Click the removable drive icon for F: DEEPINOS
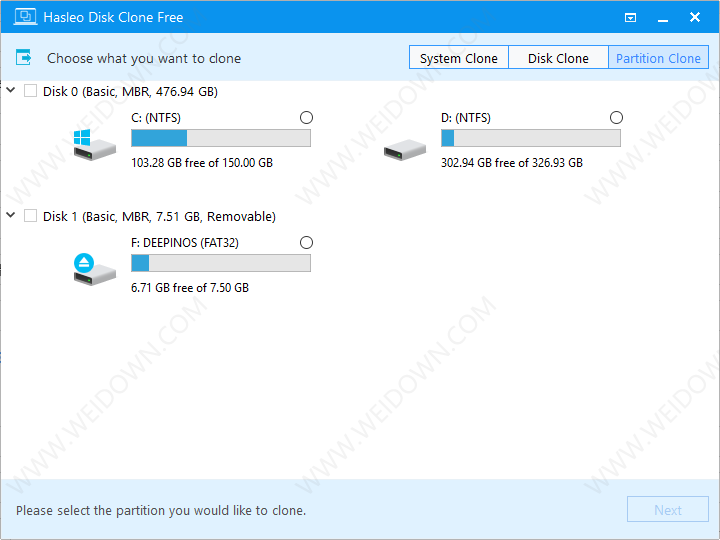Image resolution: width=720 pixels, height=540 pixels. 94,270
